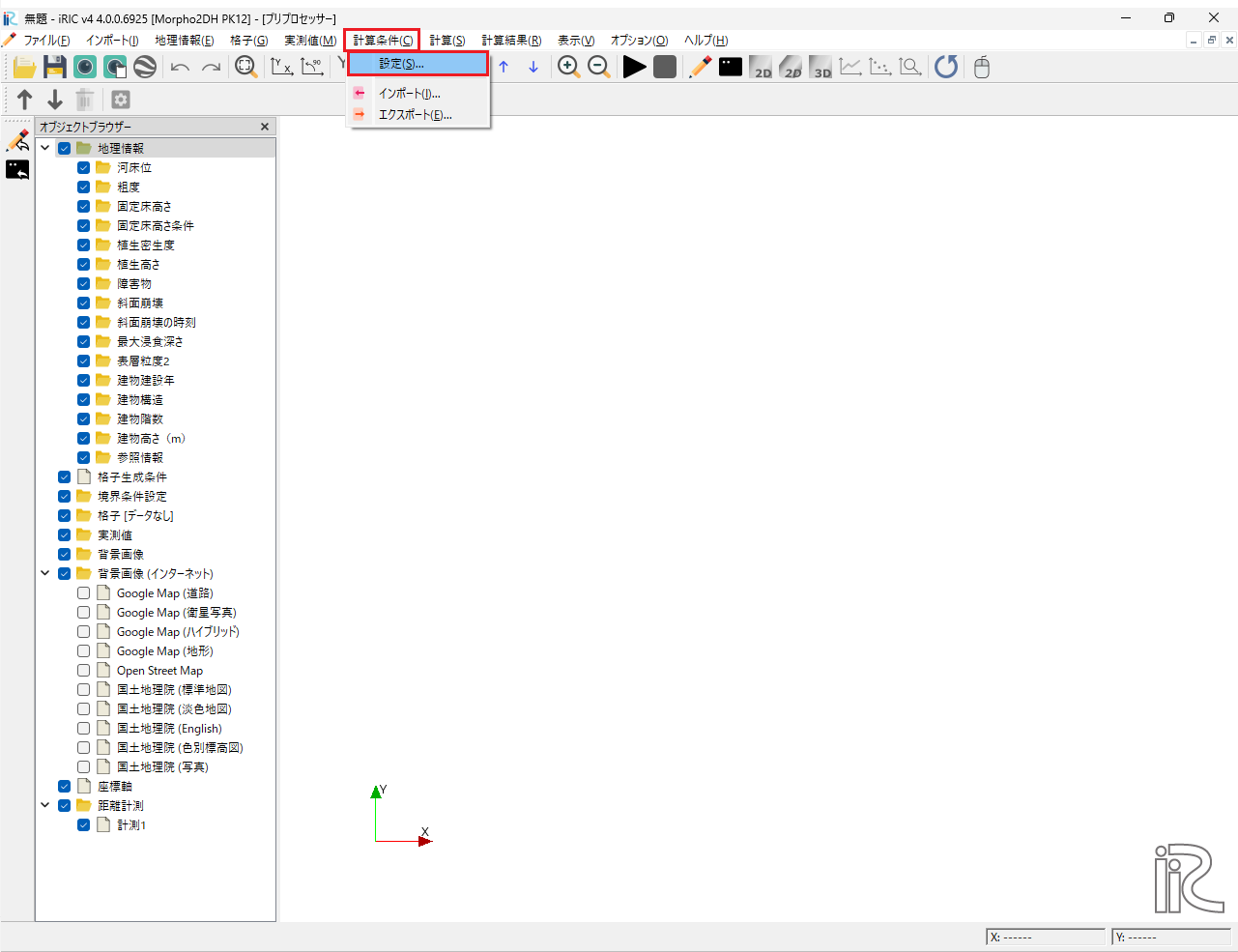Check the Google Map (道路) checkbox
The width and height of the screenshot is (1238, 952).
(84, 592)
